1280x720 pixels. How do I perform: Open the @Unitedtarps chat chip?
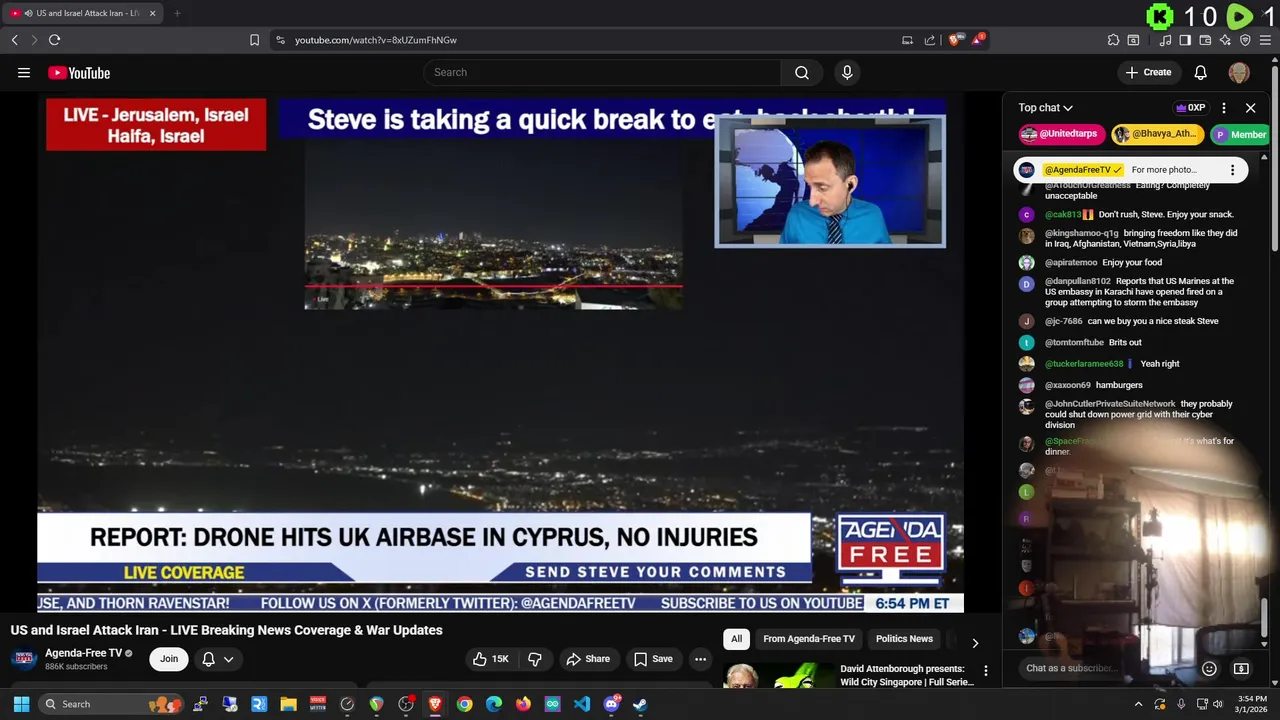pyautogui.click(x=1060, y=134)
